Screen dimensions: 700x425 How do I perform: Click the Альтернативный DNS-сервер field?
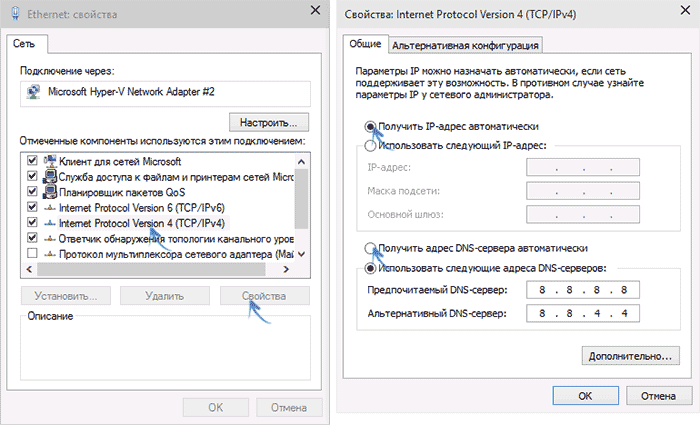point(583,313)
